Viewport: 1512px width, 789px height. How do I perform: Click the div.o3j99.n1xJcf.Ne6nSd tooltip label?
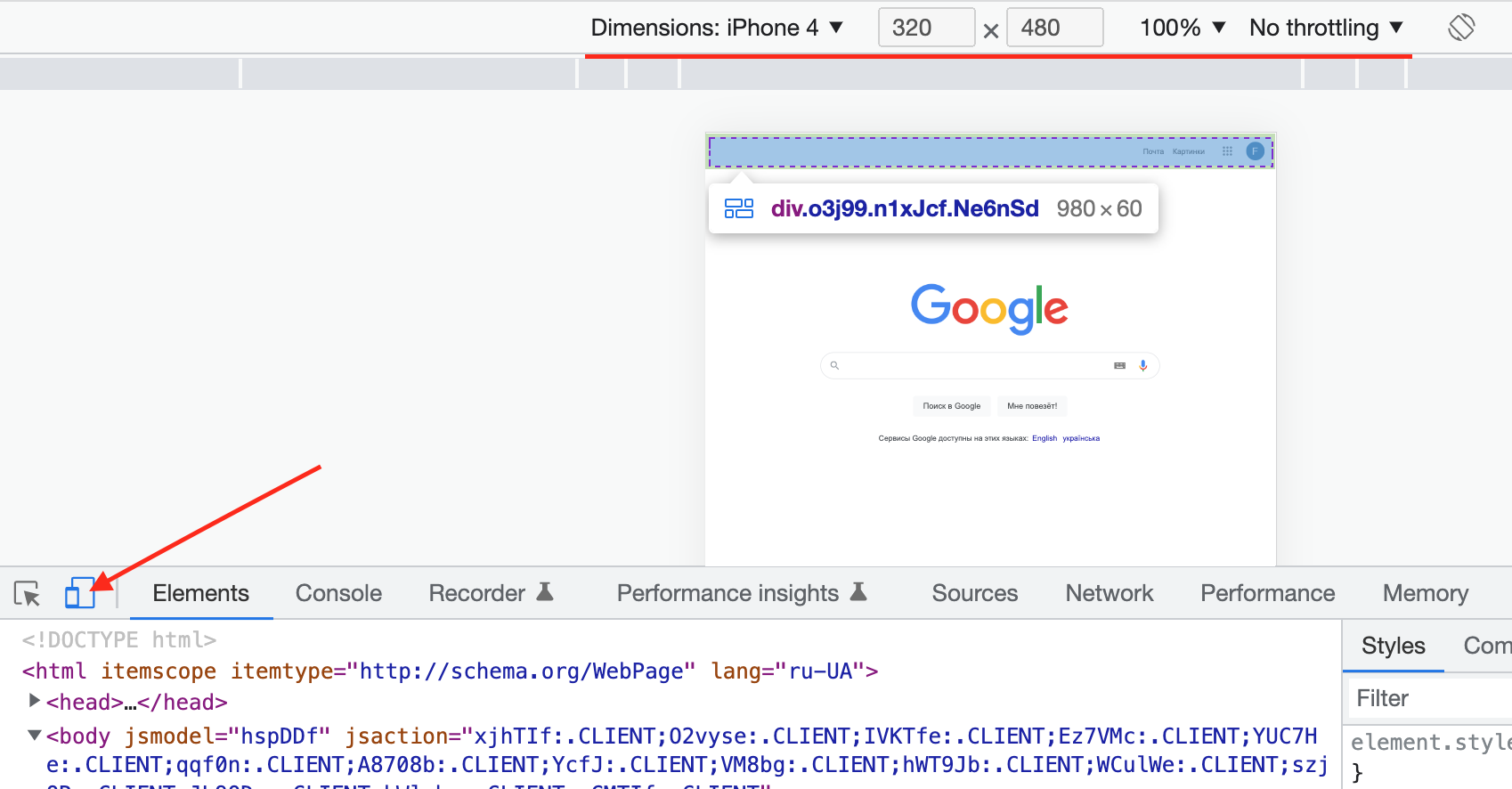click(x=905, y=208)
